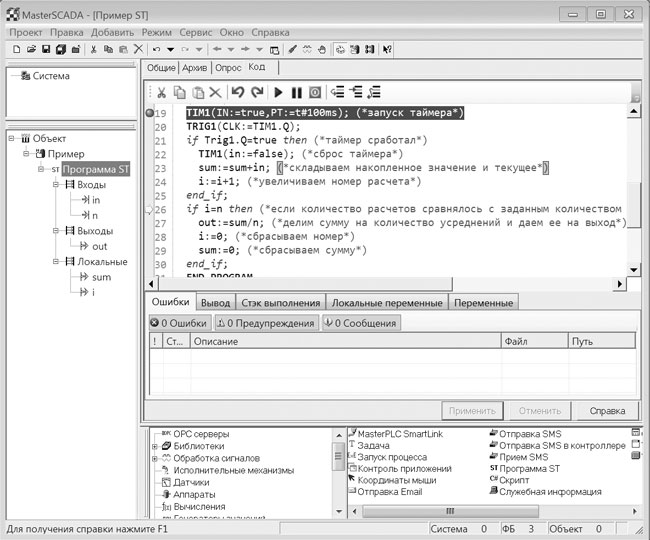Open the Стэк выполнения tab
650x540 pixels.
pos(281,303)
